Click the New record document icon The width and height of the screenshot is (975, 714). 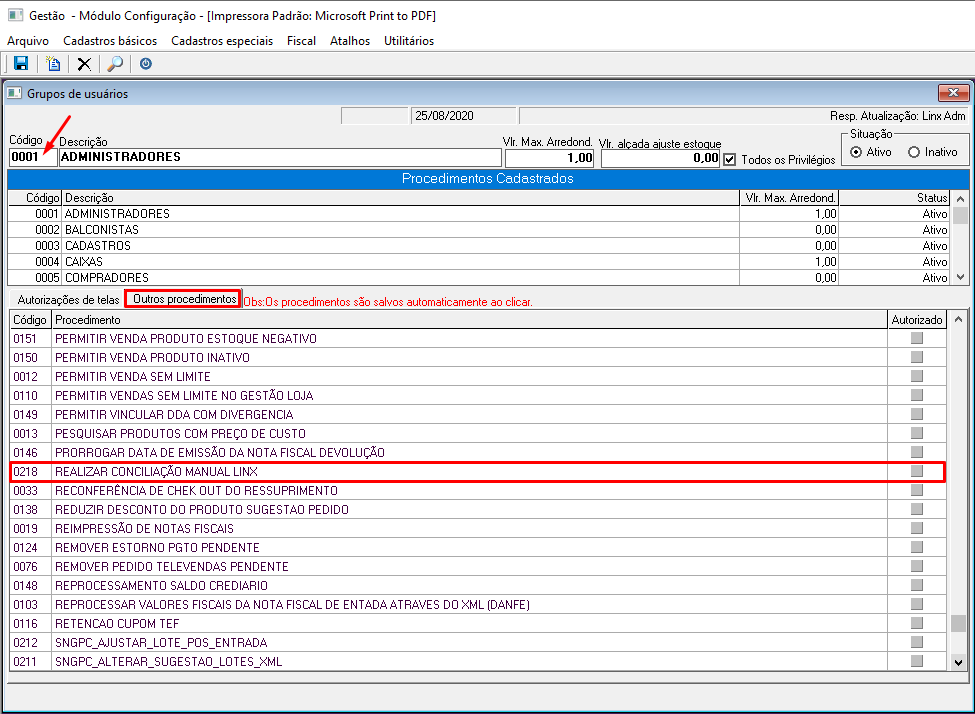pos(53,64)
